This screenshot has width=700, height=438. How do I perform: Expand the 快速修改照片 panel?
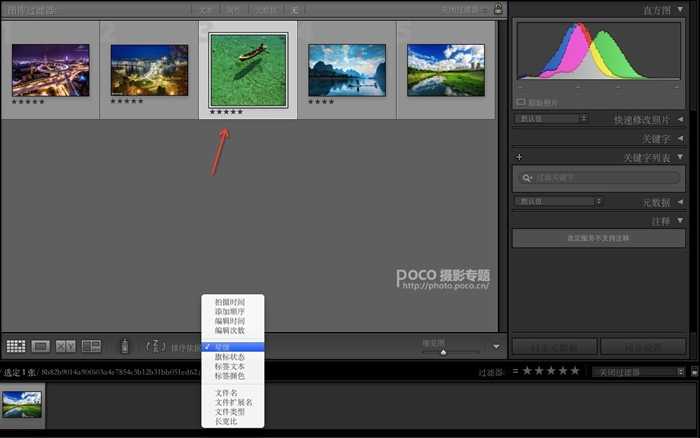(x=680, y=119)
